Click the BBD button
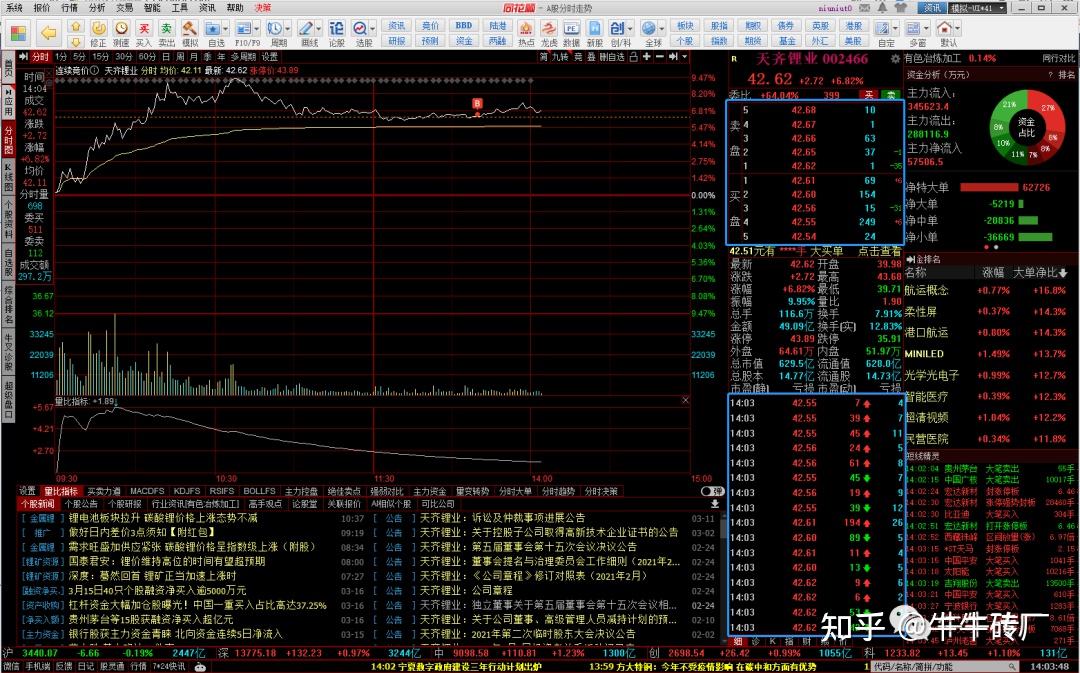1080x673 pixels. click(464, 26)
